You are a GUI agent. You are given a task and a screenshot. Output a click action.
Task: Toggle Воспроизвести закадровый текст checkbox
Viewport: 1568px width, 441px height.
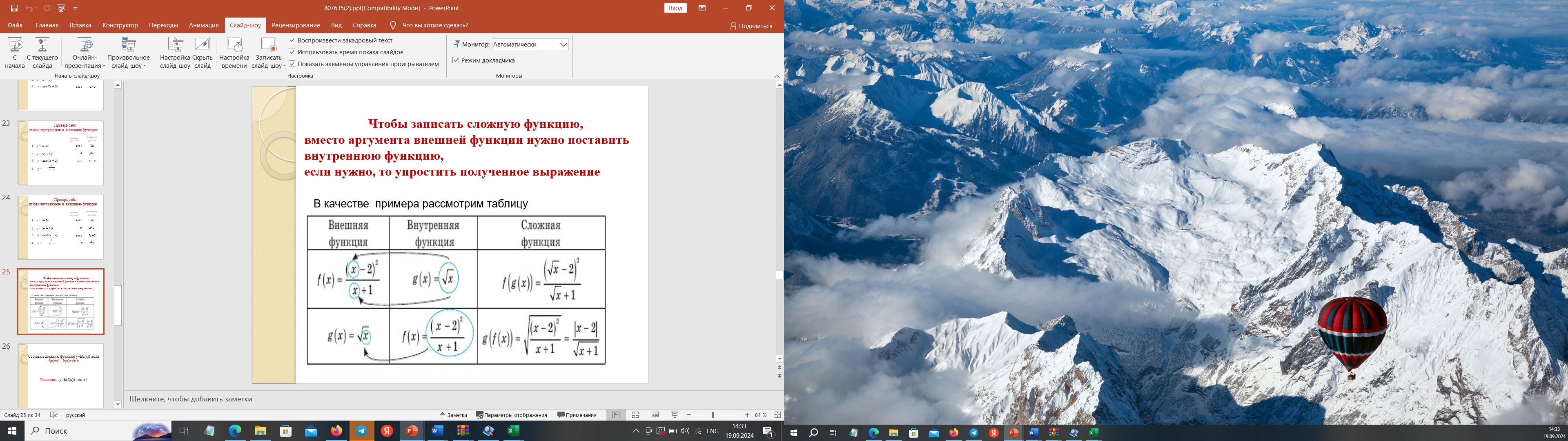pyautogui.click(x=292, y=40)
